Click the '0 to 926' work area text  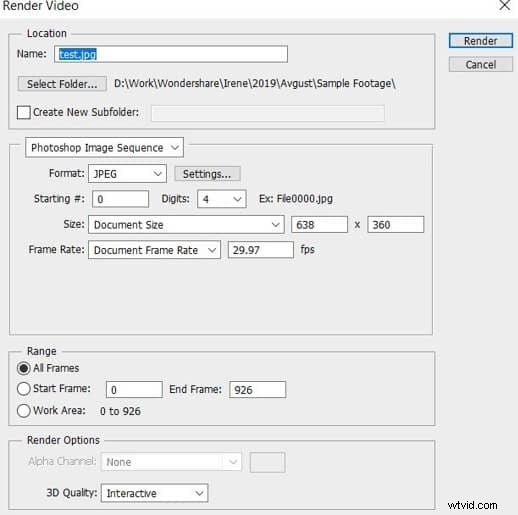click(120, 411)
